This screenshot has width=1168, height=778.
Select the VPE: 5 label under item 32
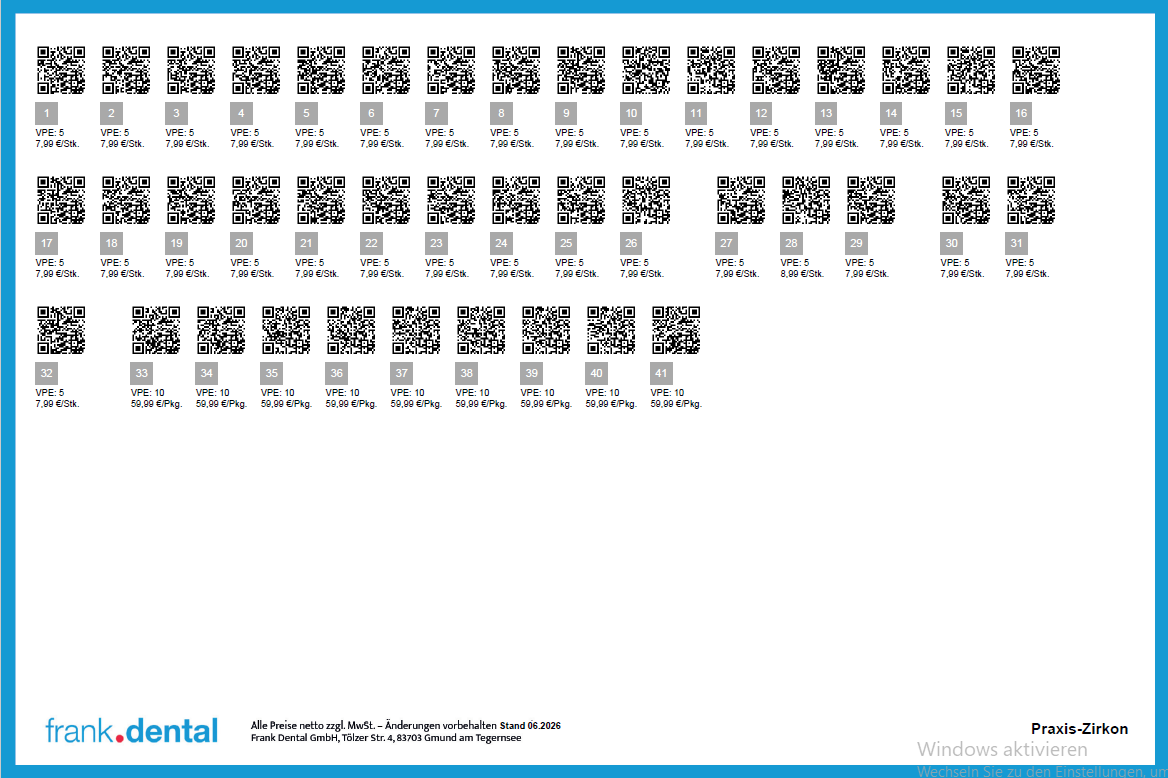[50, 393]
